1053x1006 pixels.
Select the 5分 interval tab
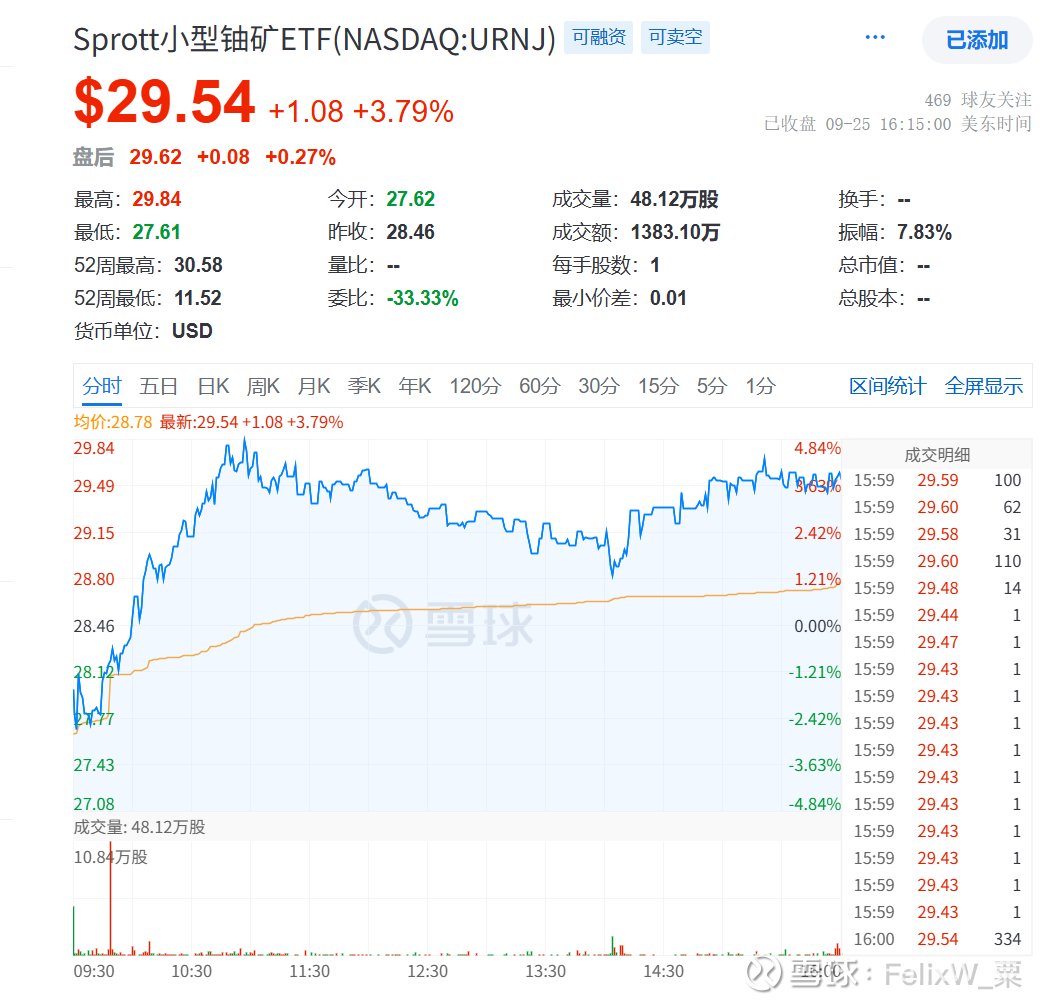pos(713,387)
